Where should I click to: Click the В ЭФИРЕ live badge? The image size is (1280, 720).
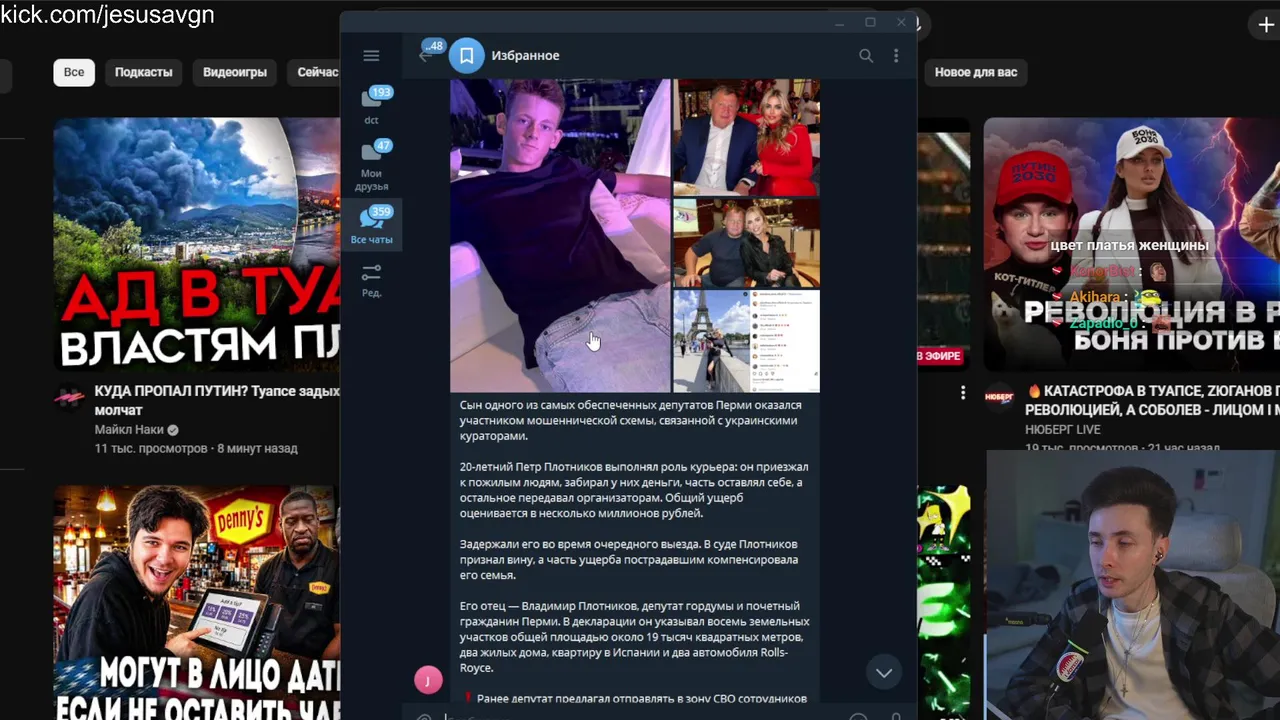point(939,356)
